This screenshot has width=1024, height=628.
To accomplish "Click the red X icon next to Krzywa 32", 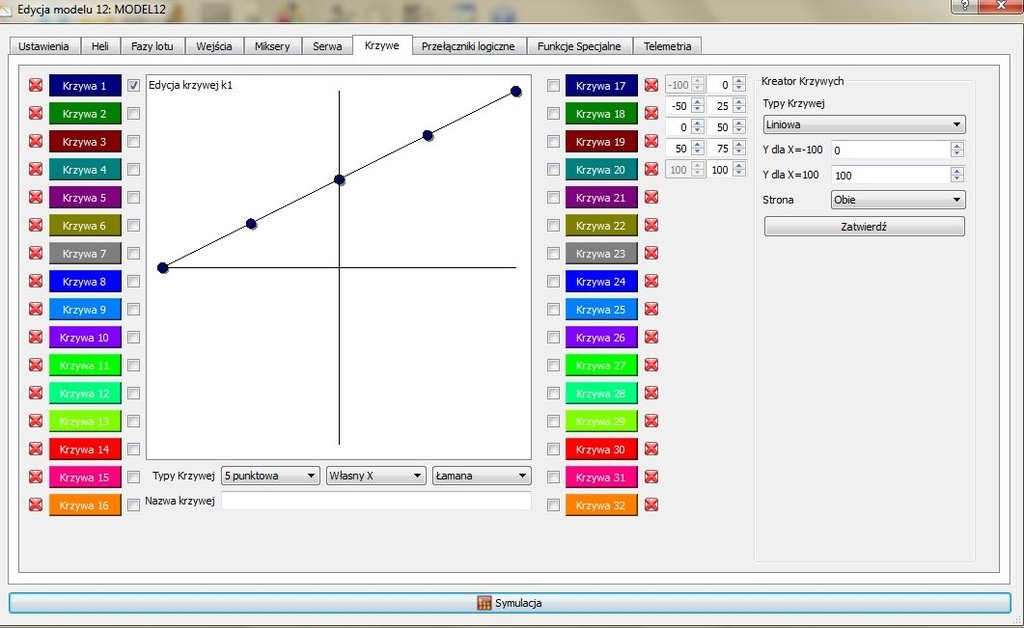I will pos(651,505).
